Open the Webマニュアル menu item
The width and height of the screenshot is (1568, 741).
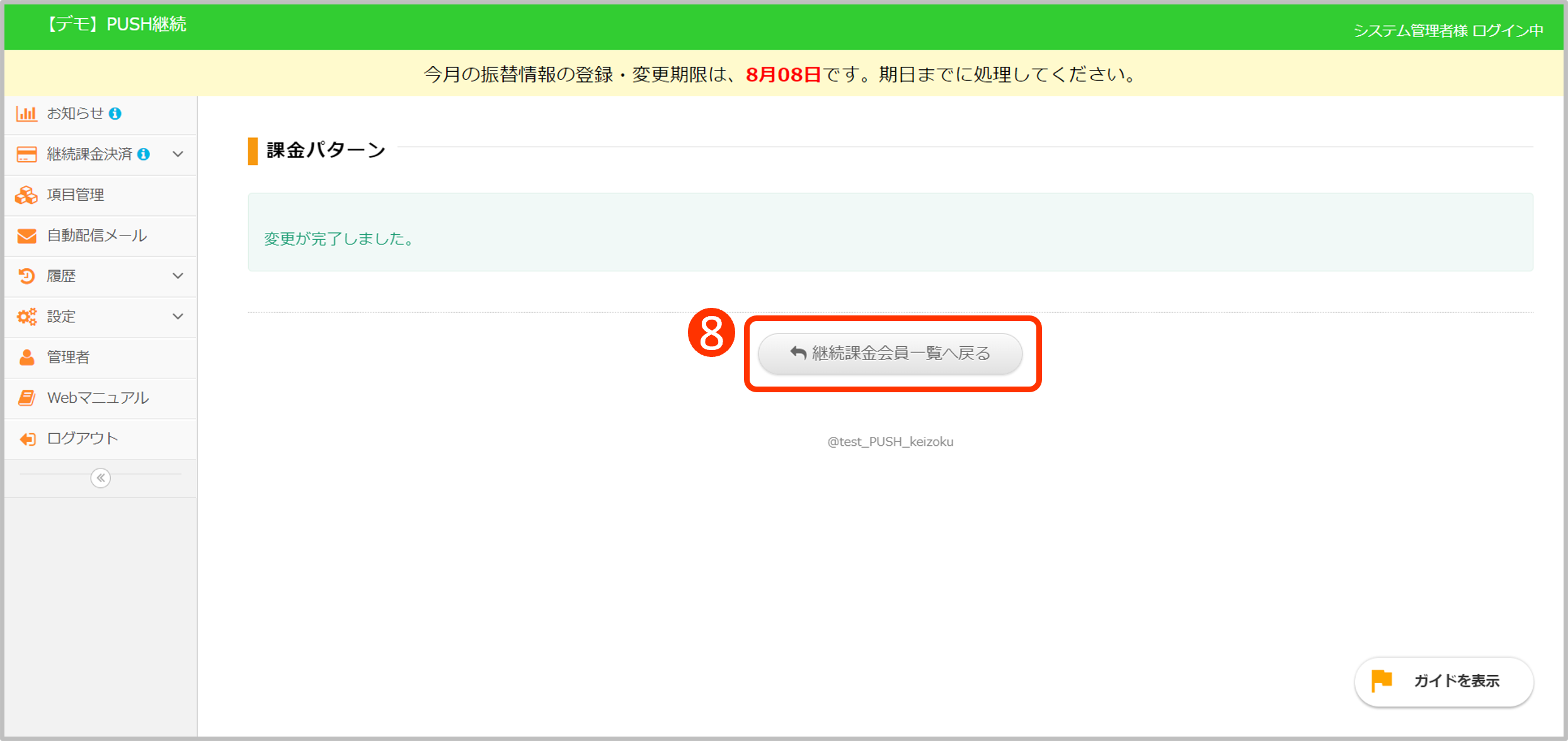pos(98,398)
